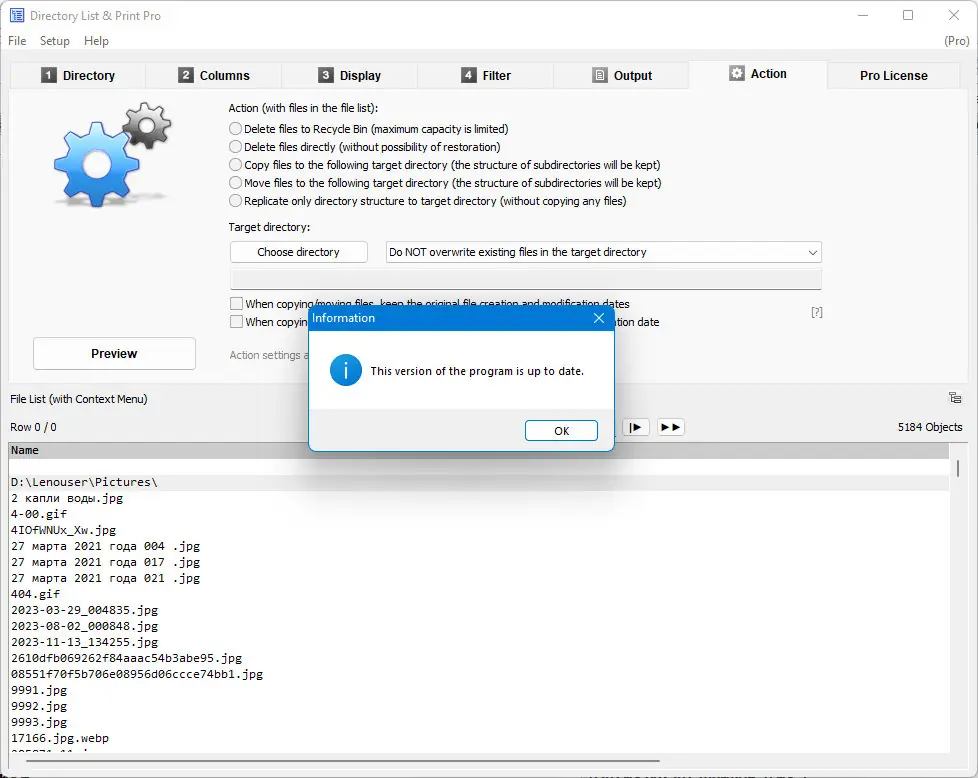The height and width of the screenshot is (778, 978).
Task: Open the Setup menu
Action: tap(54, 41)
